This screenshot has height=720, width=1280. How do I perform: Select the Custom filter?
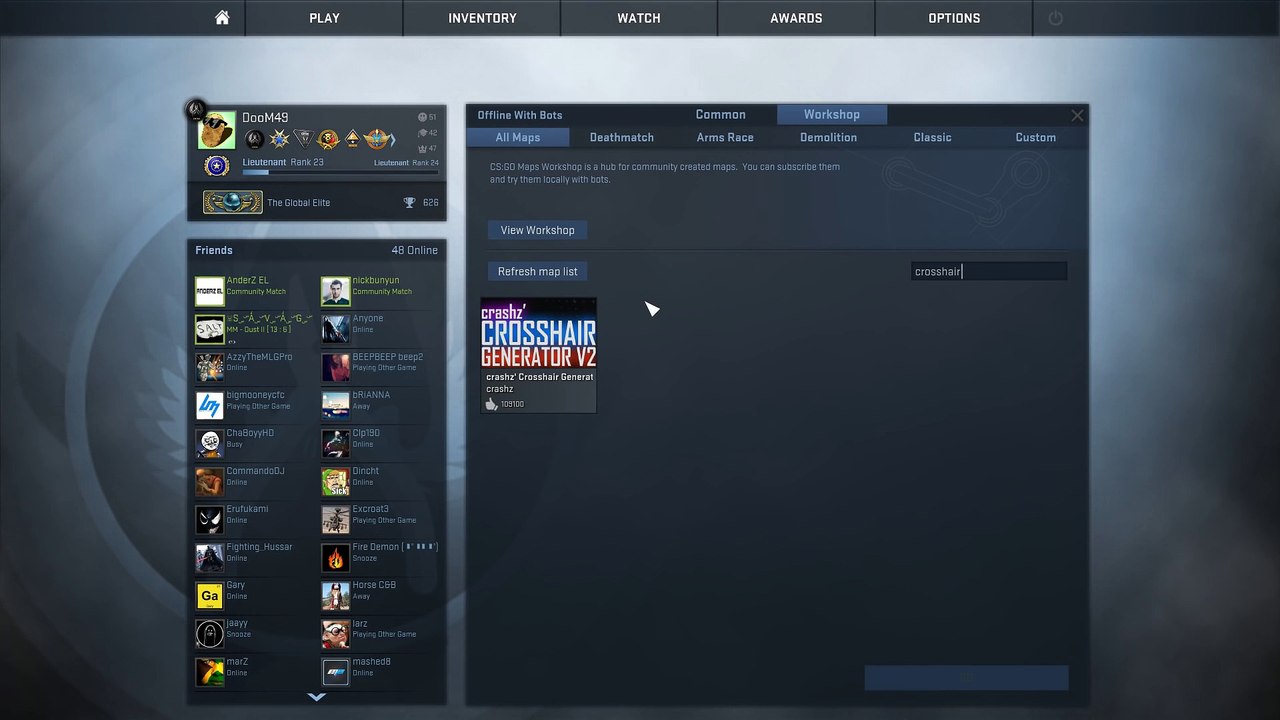pos(1036,138)
